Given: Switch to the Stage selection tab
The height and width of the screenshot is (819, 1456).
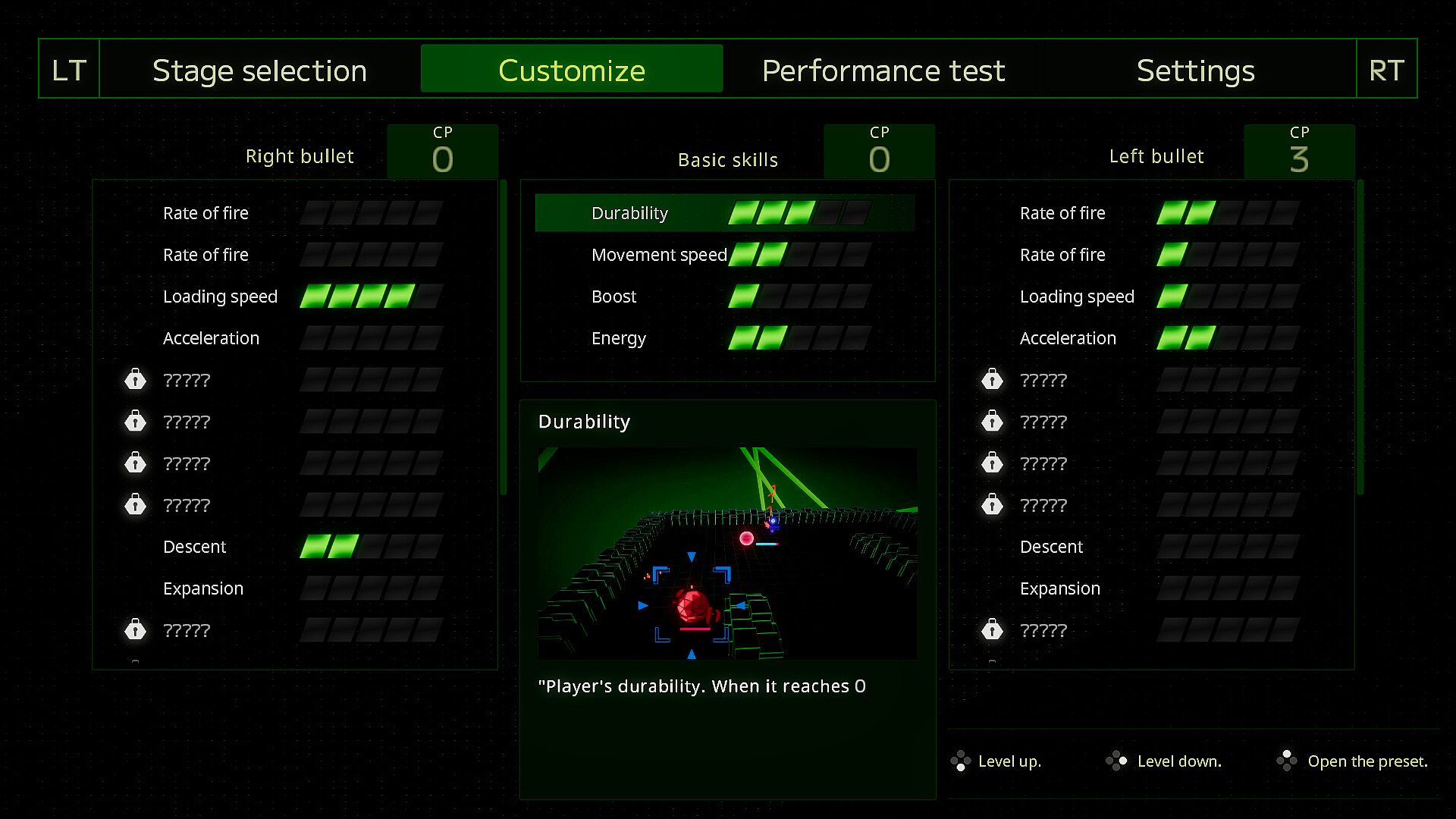Looking at the screenshot, I should 259,70.
